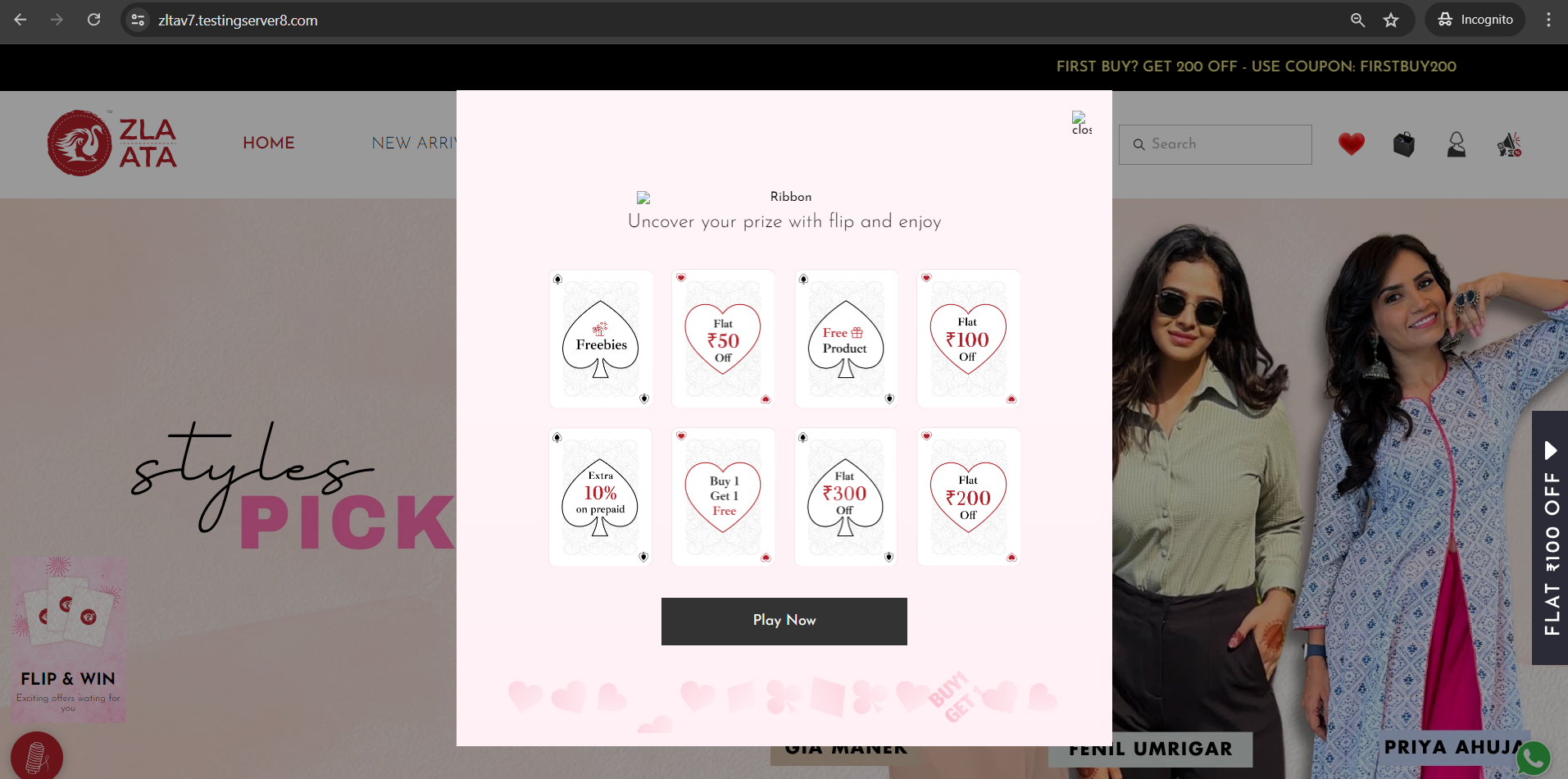
Task: Reload the page using browser refresh
Action: 94,20
